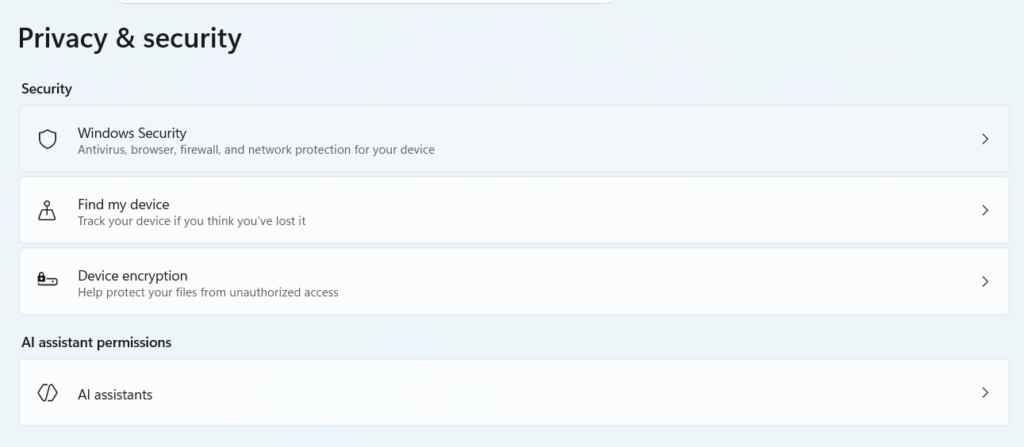Click the AI assistant permissions section heading
Image resolution: width=1024 pixels, height=447 pixels.
[96, 342]
